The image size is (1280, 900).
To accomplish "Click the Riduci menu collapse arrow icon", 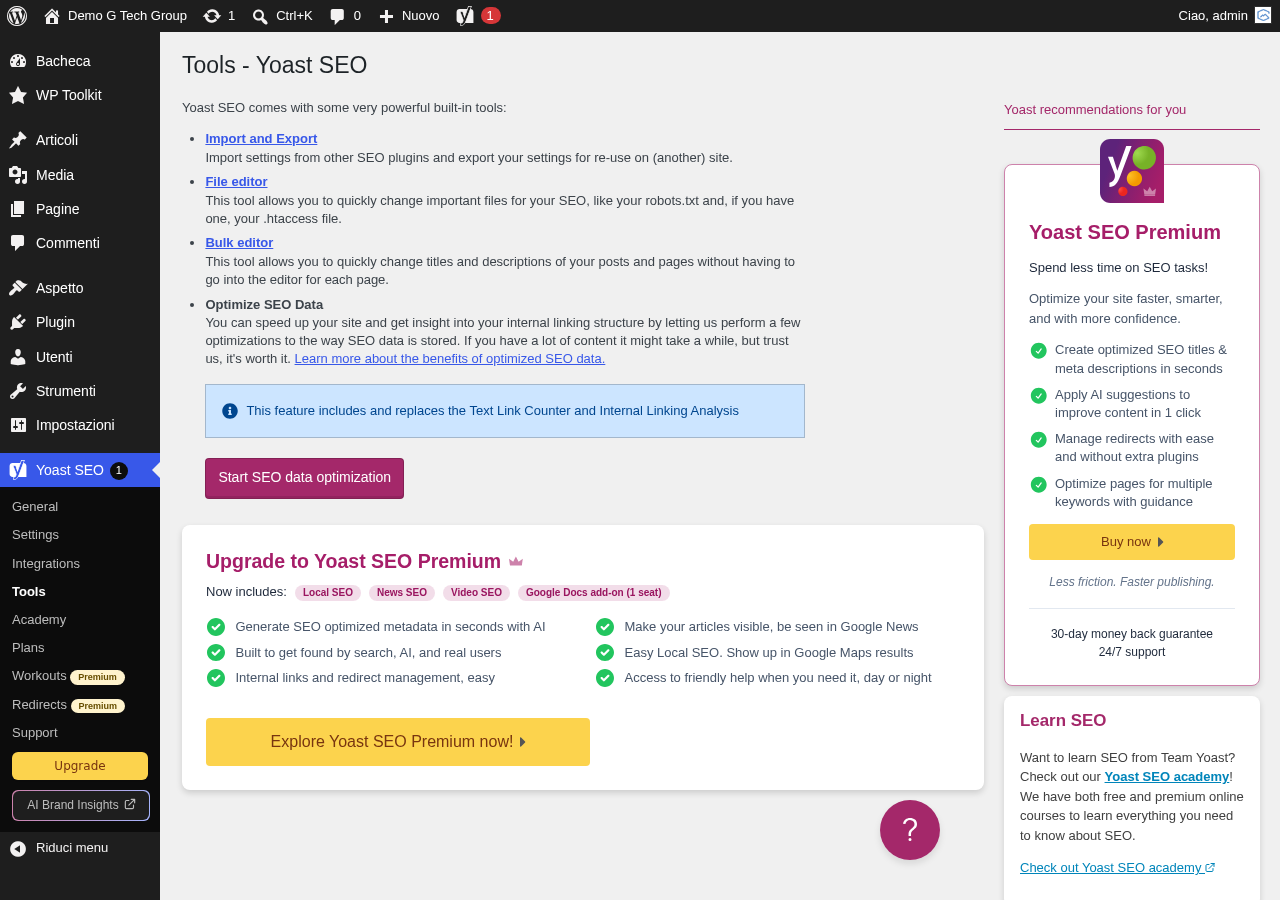I will (x=18, y=848).
